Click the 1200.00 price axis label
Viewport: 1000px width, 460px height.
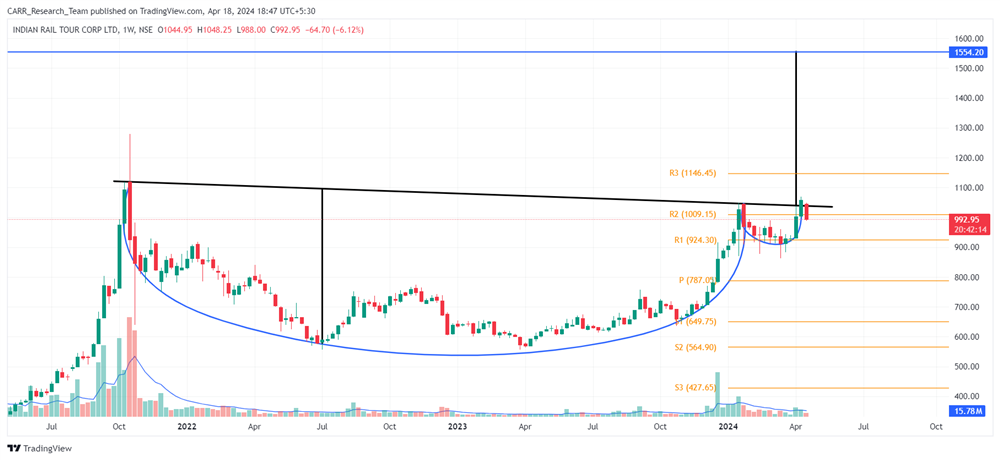970,158
